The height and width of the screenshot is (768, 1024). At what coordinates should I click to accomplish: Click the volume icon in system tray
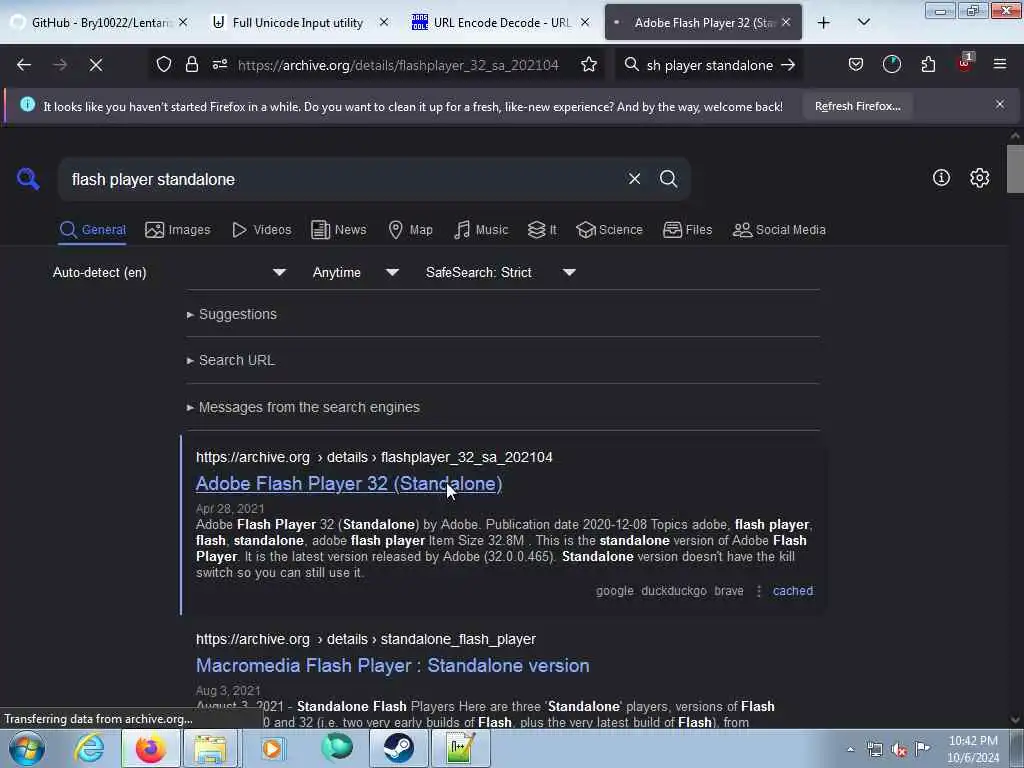(x=899, y=749)
